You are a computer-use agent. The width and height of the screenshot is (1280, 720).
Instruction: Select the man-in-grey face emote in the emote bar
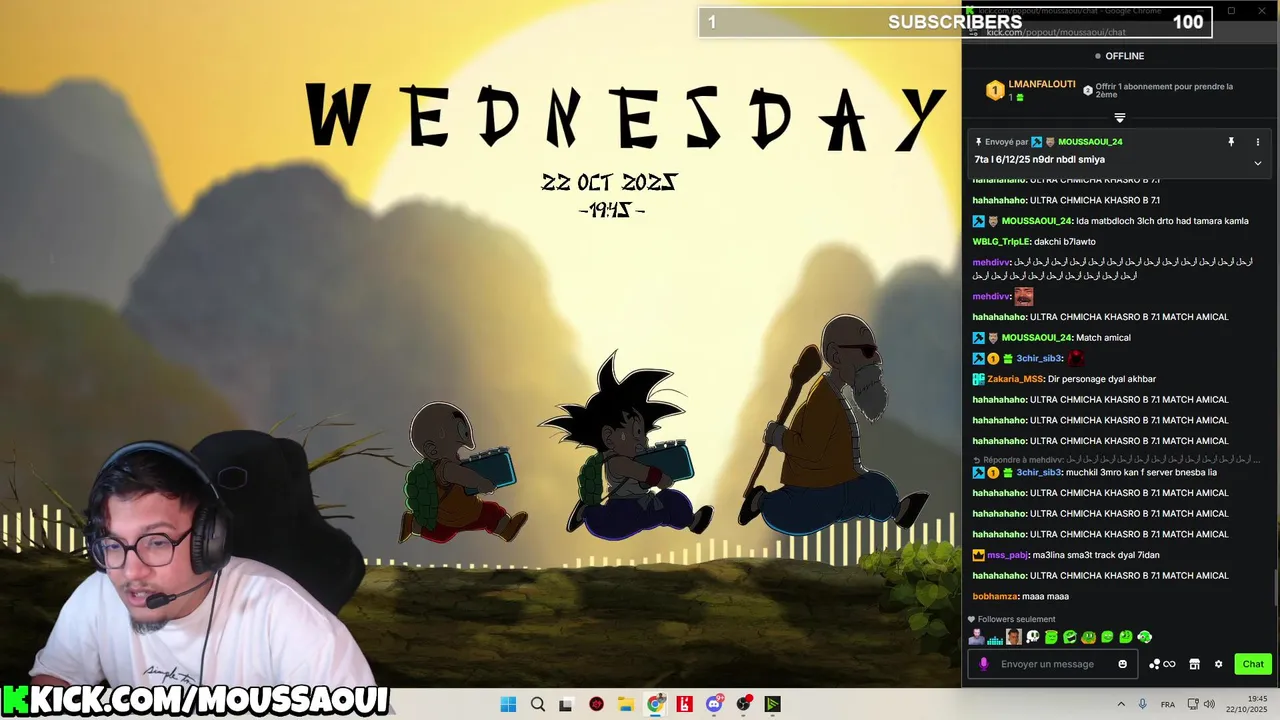click(976, 637)
